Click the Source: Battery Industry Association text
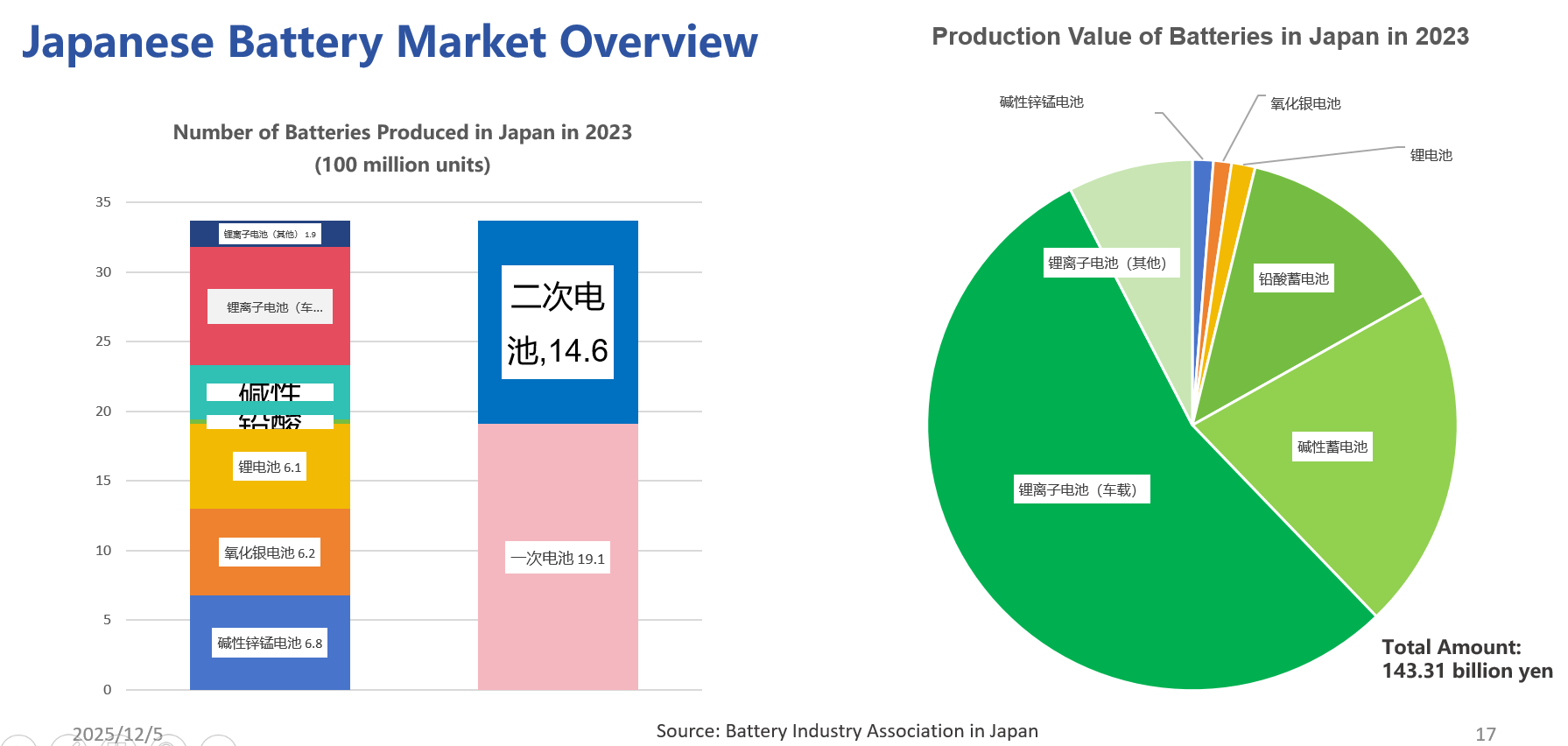Image resolution: width=1568 pixels, height=746 pixels. 847,731
